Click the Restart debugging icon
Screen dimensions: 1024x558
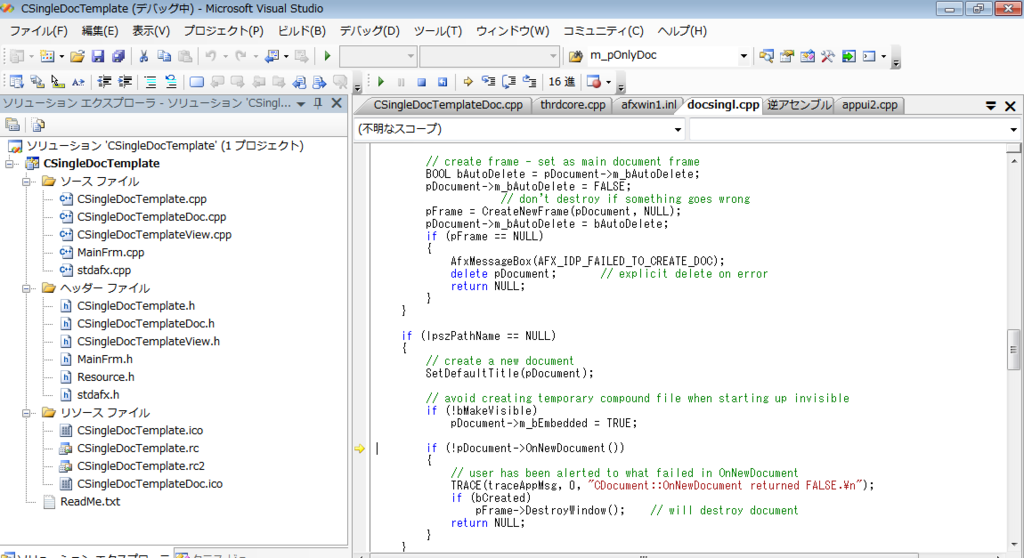(x=443, y=82)
